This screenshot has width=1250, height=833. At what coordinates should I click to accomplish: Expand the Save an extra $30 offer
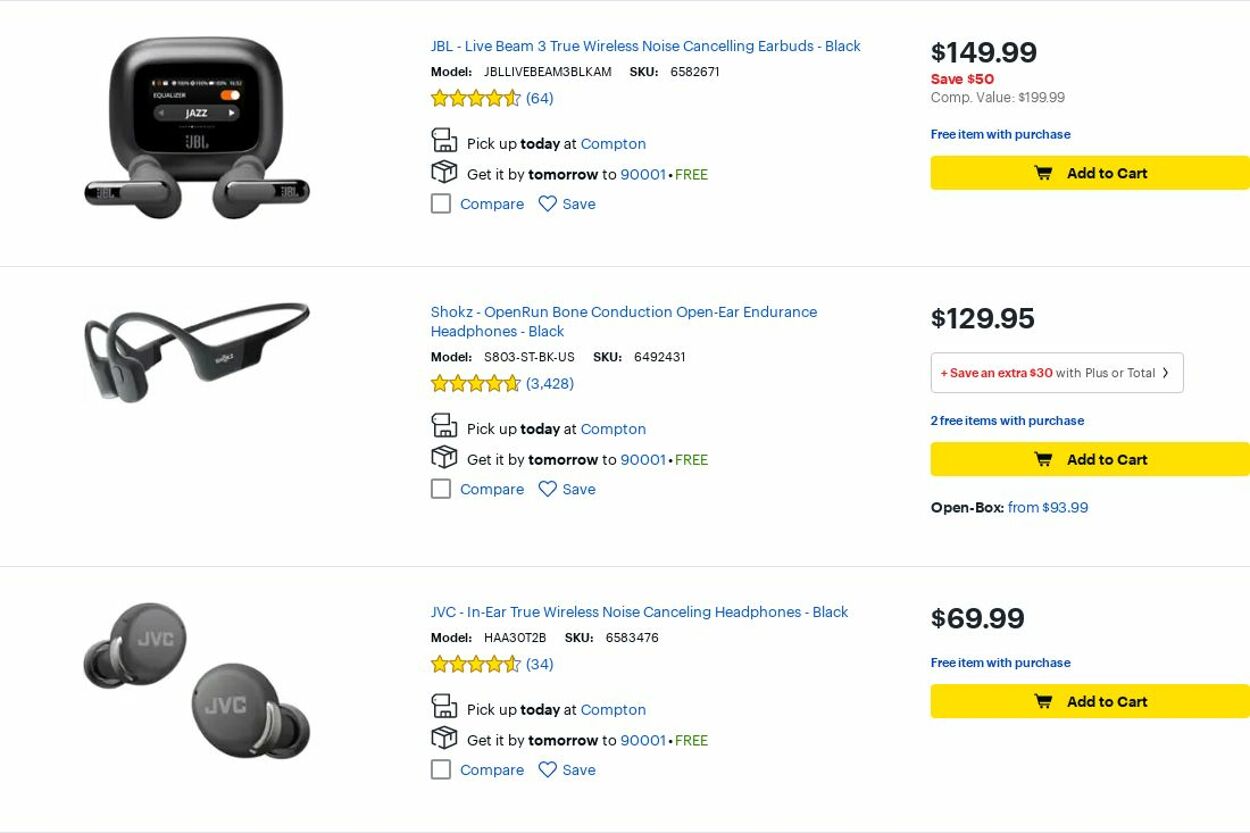pyautogui.click(x=1056, y=373)
